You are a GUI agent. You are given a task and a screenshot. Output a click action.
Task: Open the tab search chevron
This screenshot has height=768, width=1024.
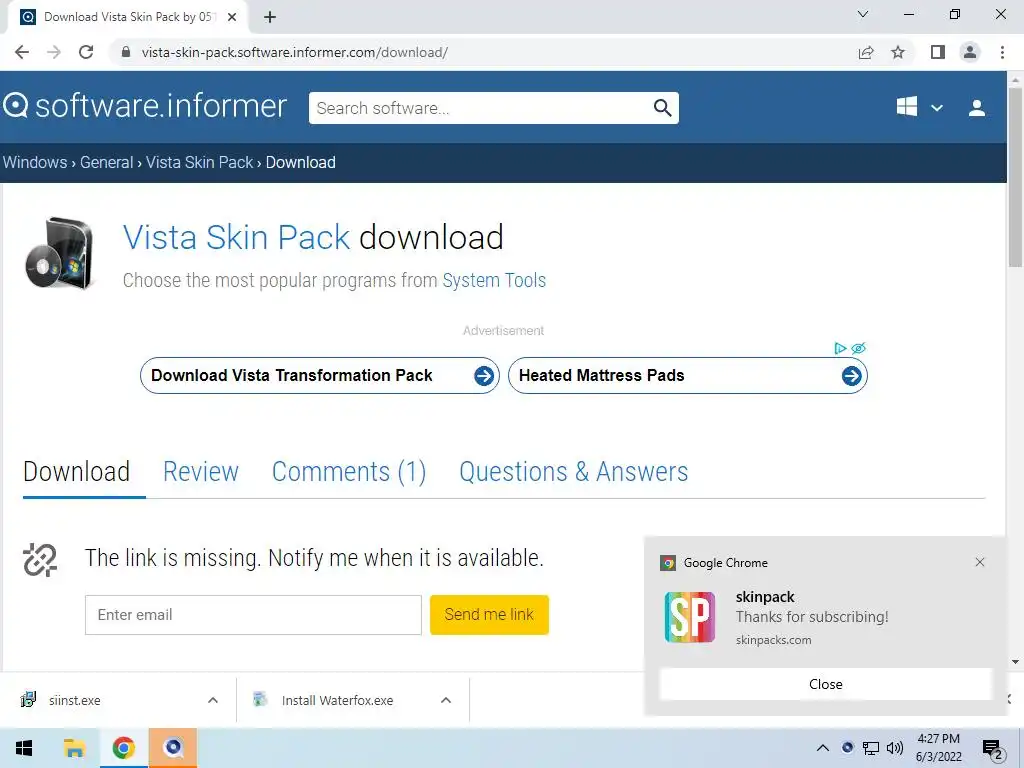pos(863,14)
